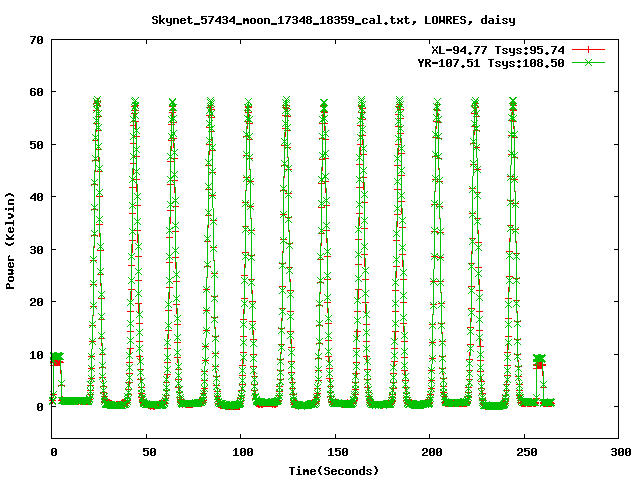Click the 20 tick label on y-axis
The height and width of the screenshot is (480, 640).
pos(36,302)
